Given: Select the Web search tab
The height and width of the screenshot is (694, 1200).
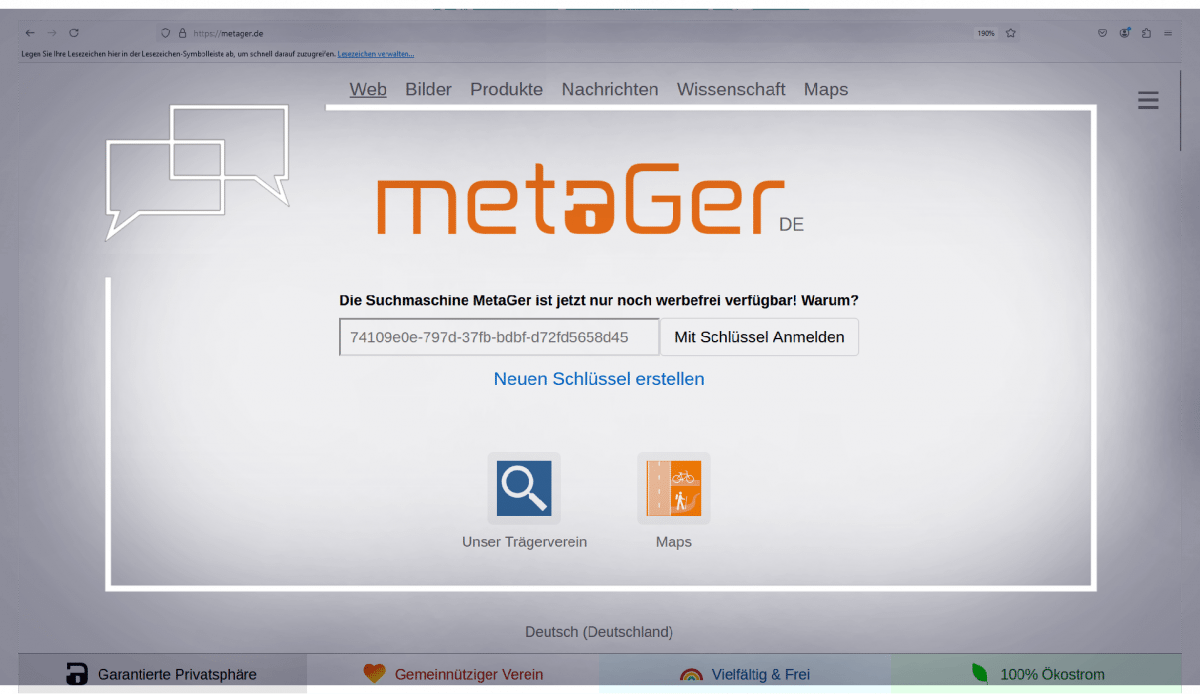Looking at the screenshot, I should pos(368,89).
